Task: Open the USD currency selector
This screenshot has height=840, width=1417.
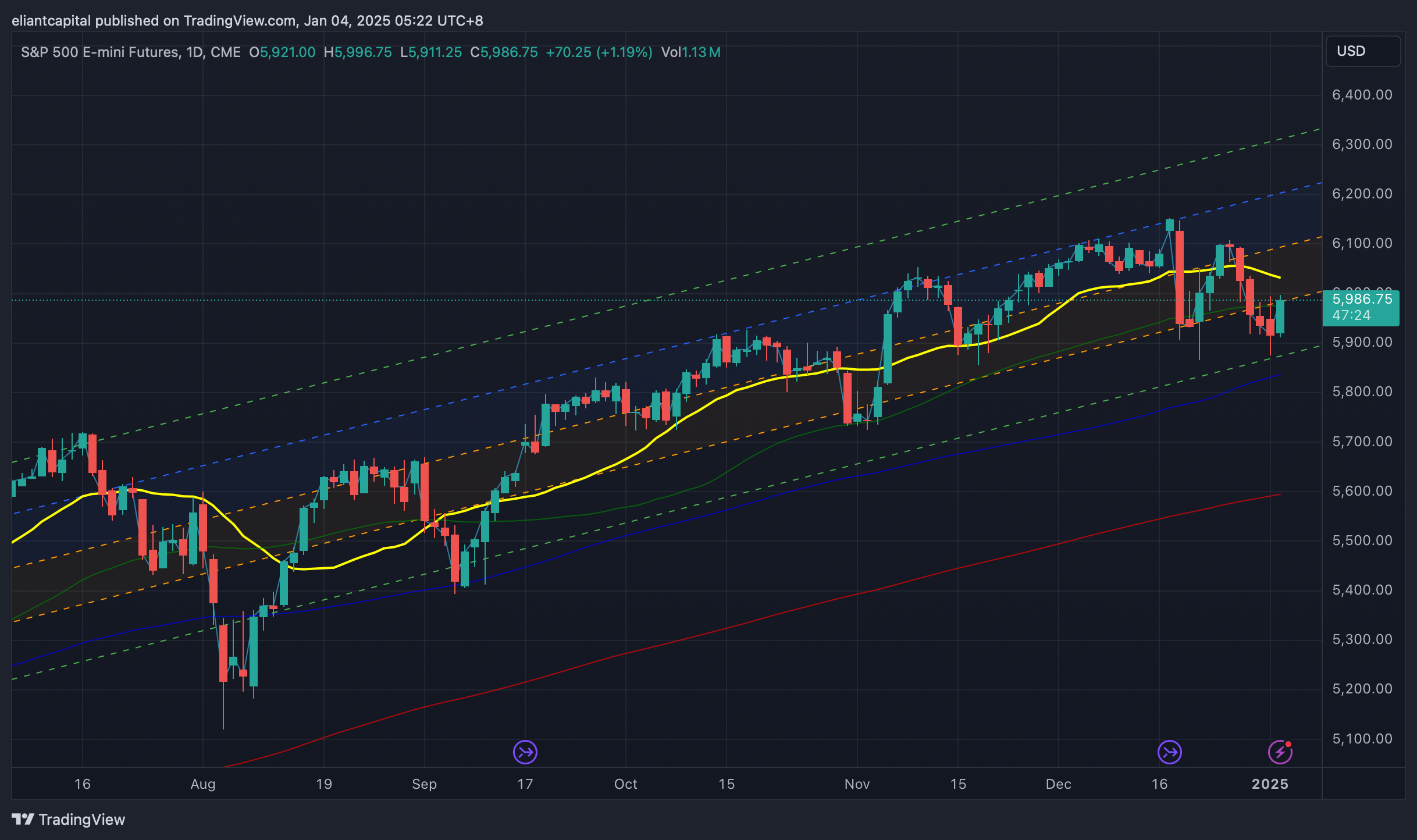Action: coord(1362,51)
